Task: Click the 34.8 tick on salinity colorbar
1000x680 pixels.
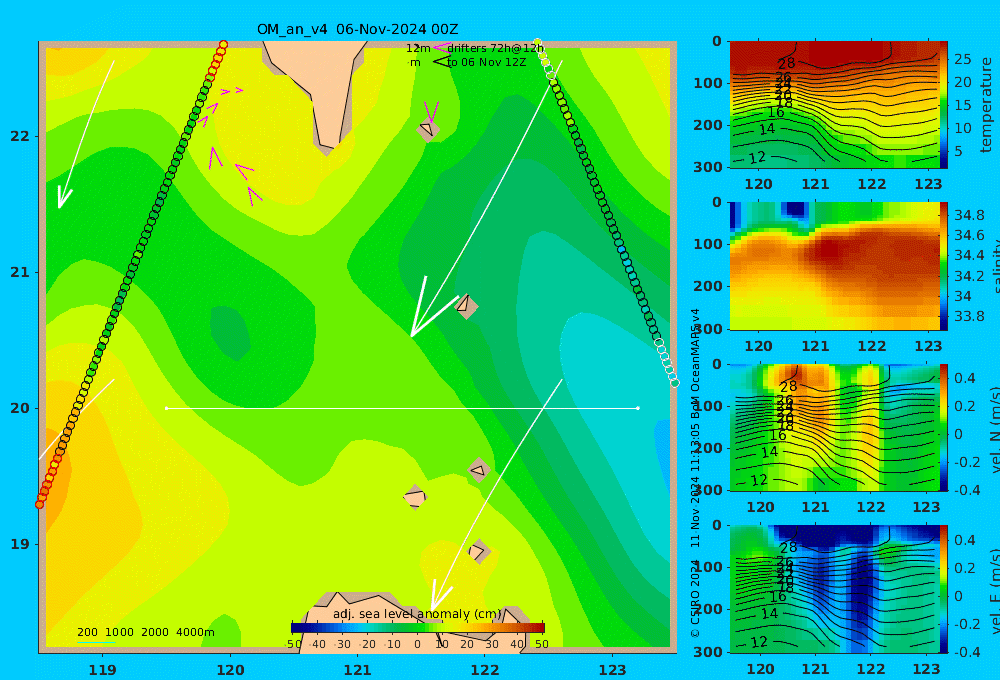Action: click(969, 215)
